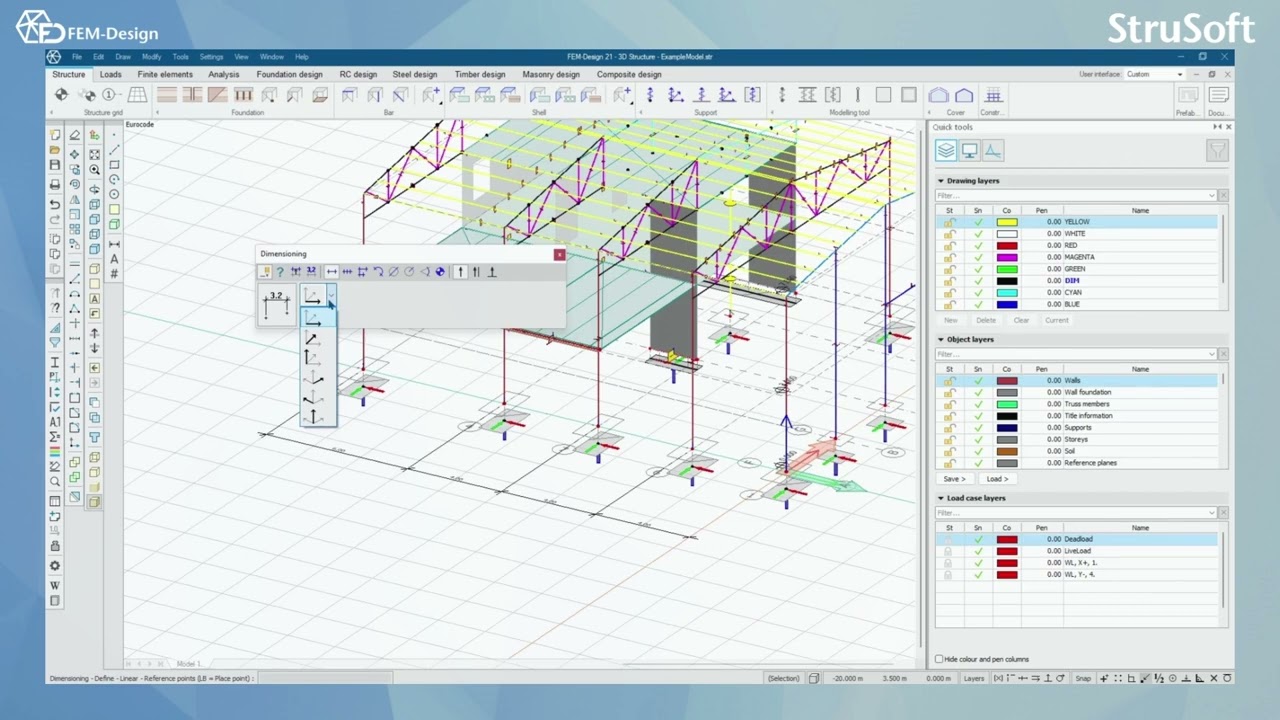
Task: Click the Snap button in status bar
Action: tap(1083, 678)
